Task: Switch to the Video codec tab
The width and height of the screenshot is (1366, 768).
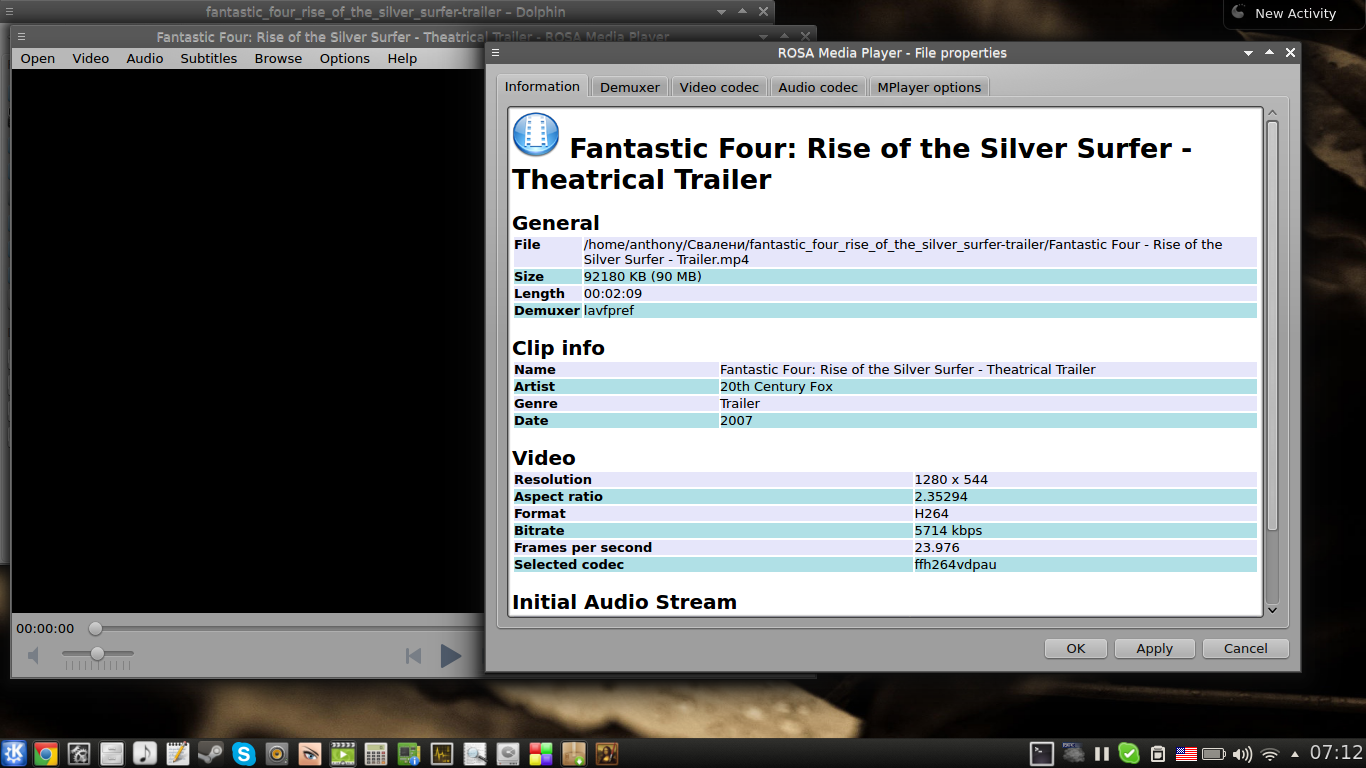Action: tap(719, 87)
